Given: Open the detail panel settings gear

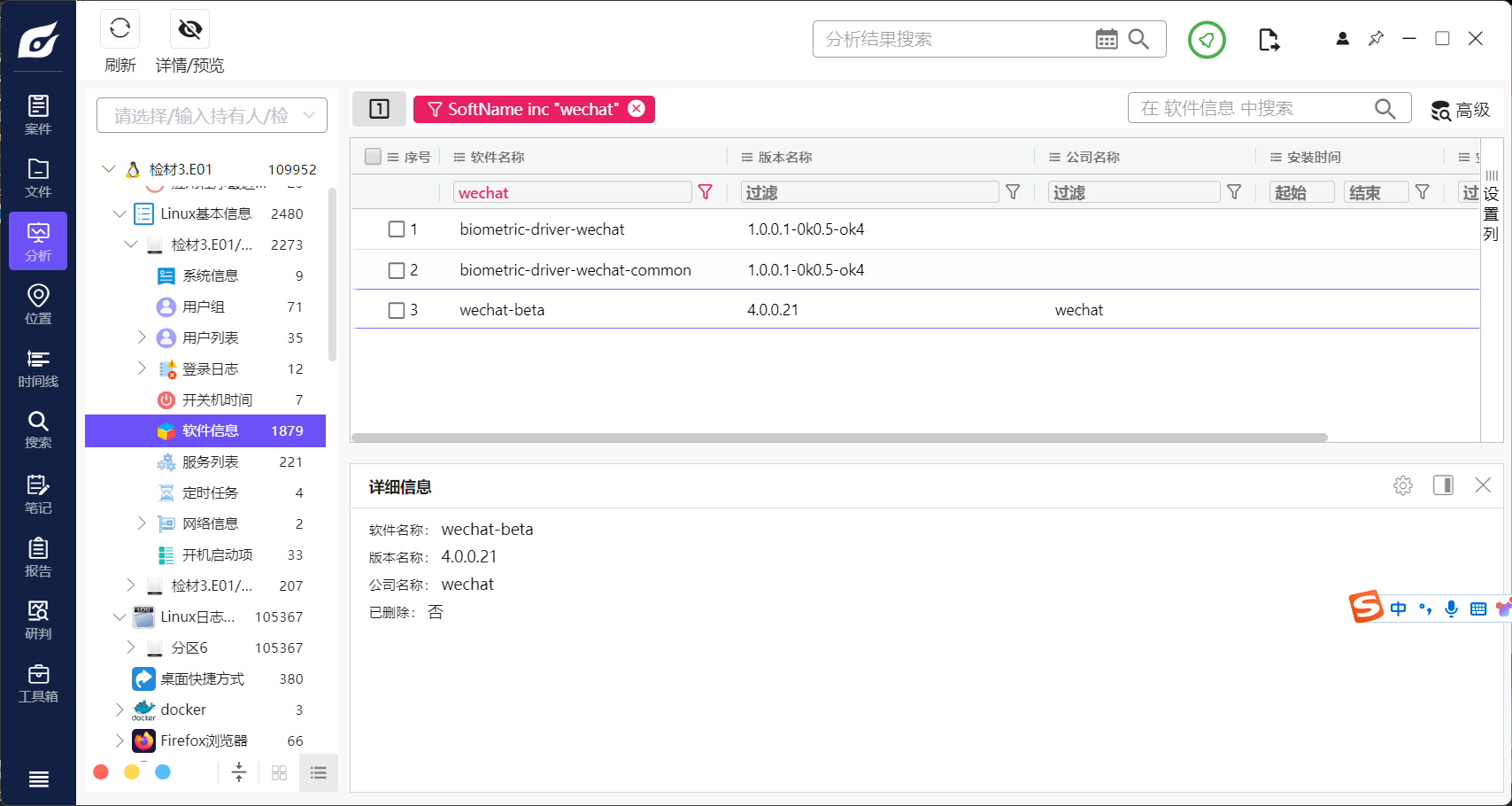Looking at the screenshot, I should pyautogui.click(x=1403, y=485).
